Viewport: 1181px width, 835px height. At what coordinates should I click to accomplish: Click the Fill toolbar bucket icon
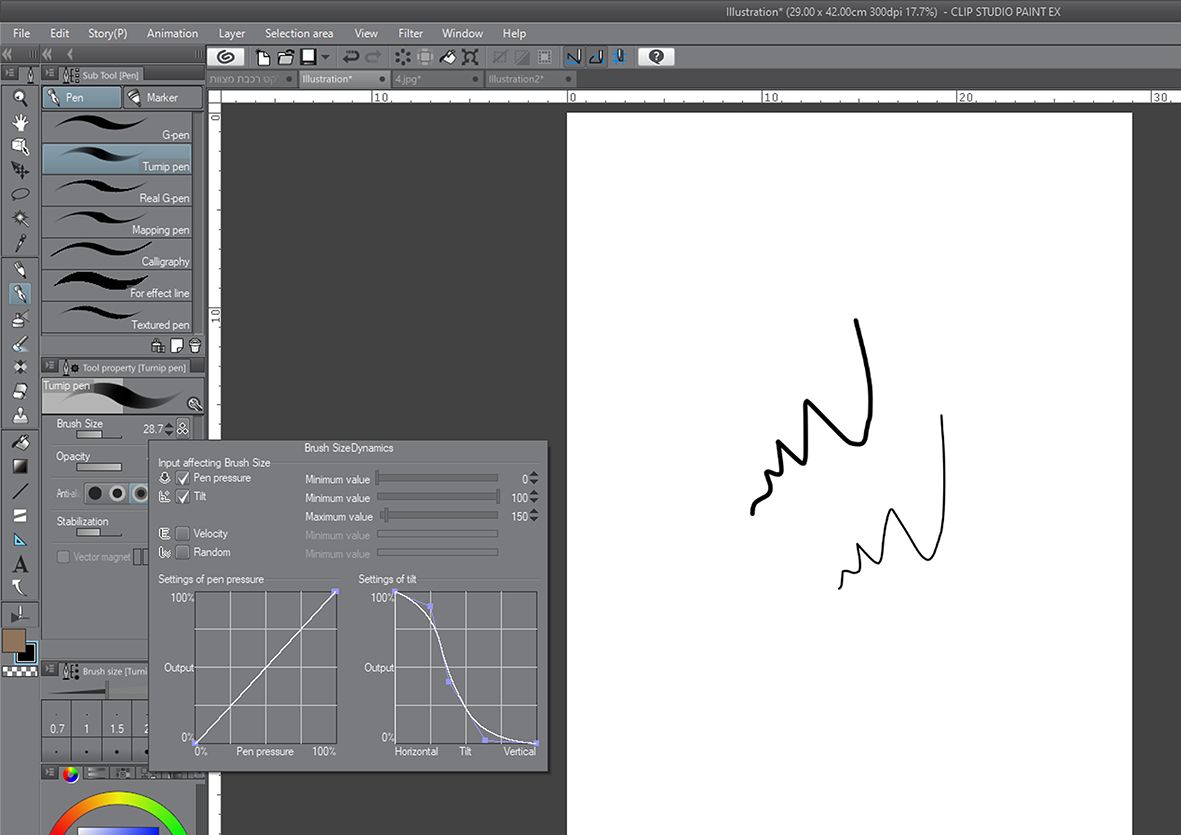(447, 57)
